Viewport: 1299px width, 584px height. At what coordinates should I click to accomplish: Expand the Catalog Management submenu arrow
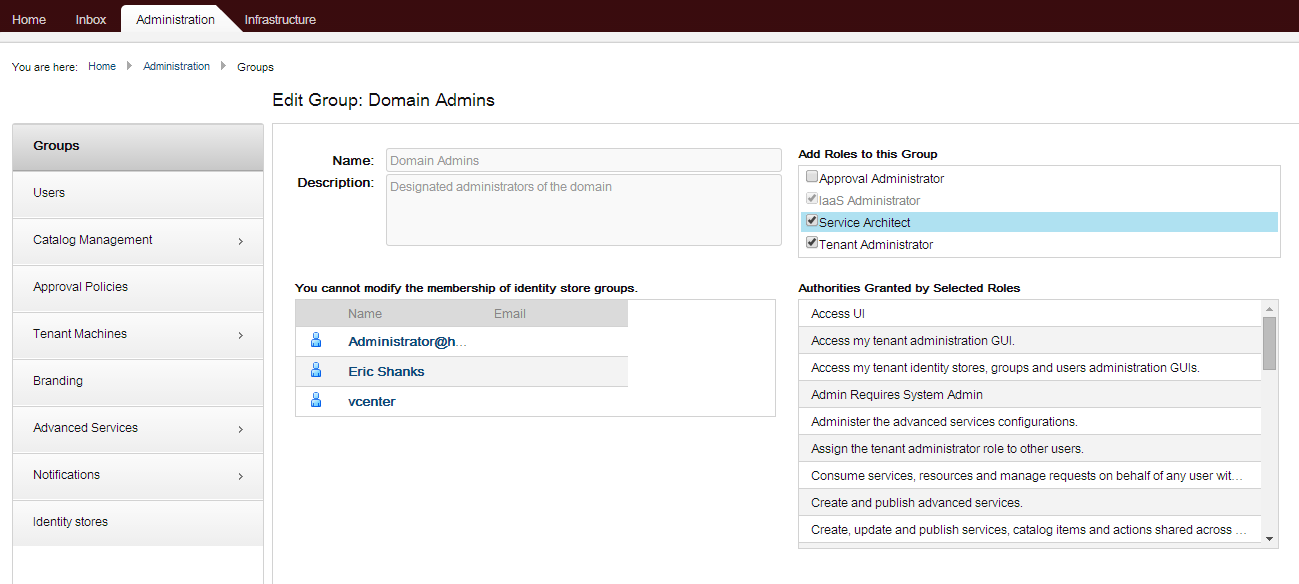240,241
